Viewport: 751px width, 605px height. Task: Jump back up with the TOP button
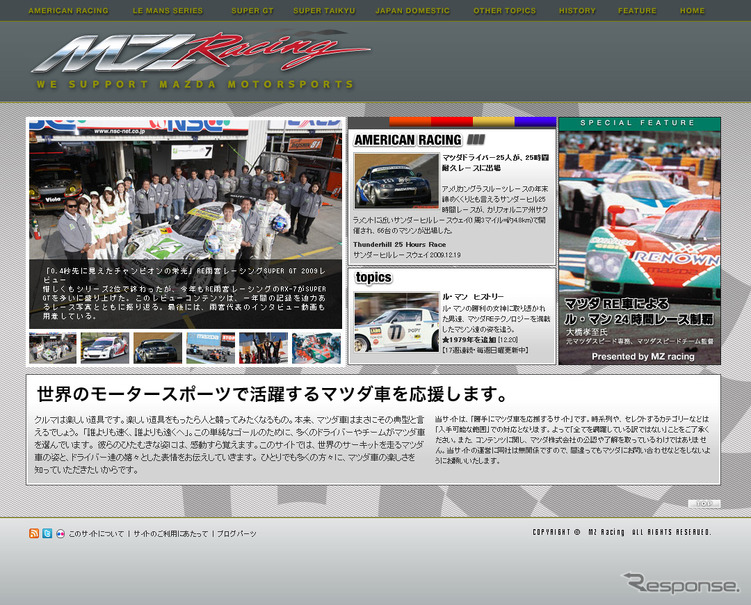[704, 503]
